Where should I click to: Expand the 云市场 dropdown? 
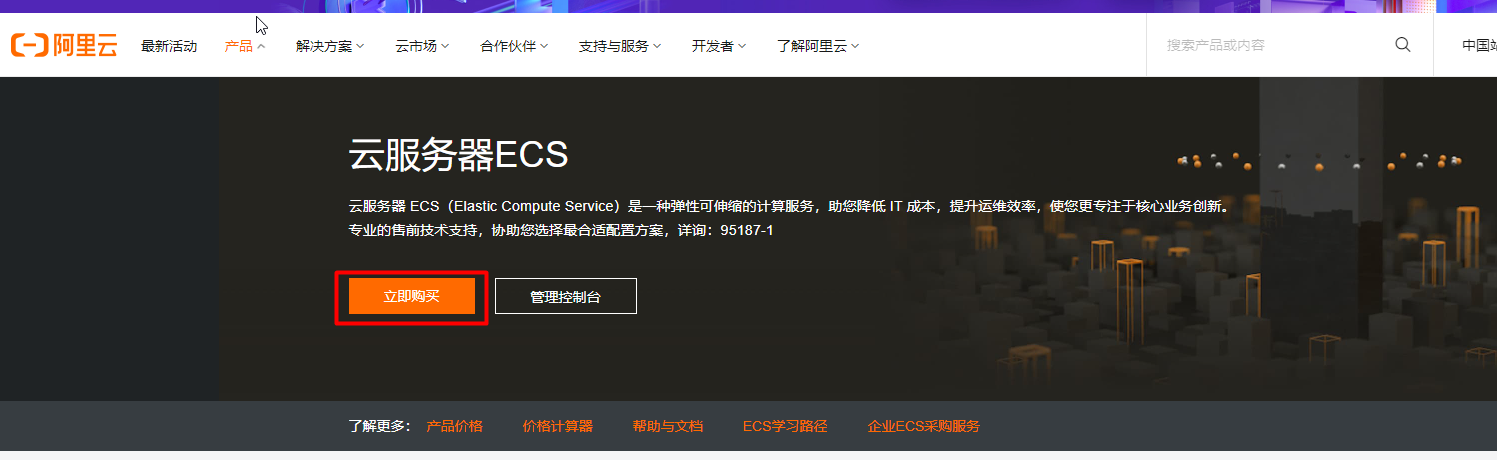(422, 46)
